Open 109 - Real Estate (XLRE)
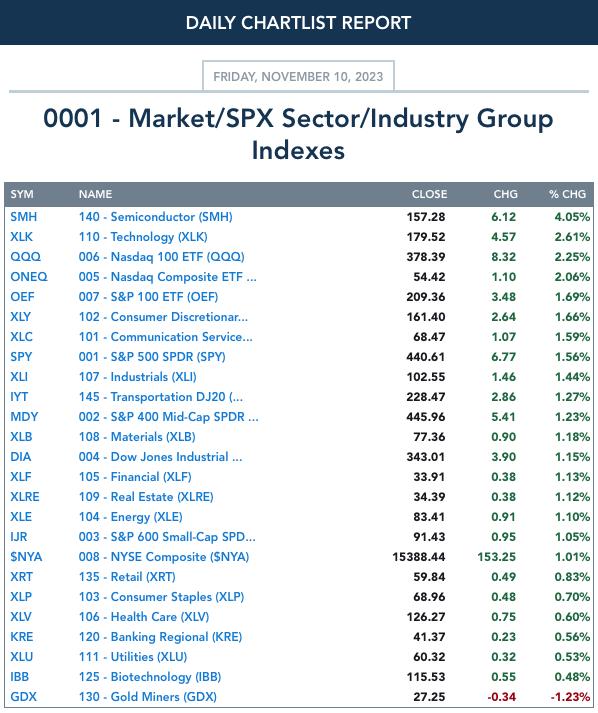 tap(146, 497)
